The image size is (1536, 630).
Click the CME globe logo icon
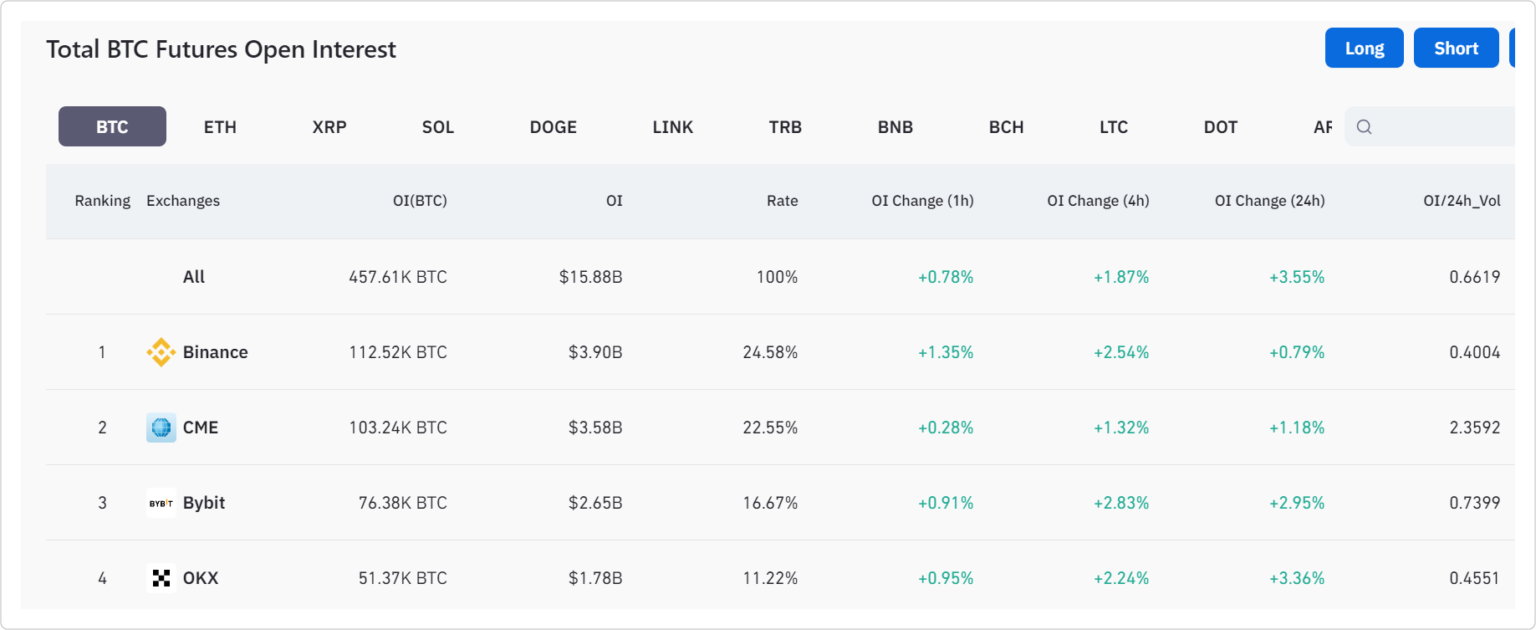pyautogui.click(x=161, y=428)
